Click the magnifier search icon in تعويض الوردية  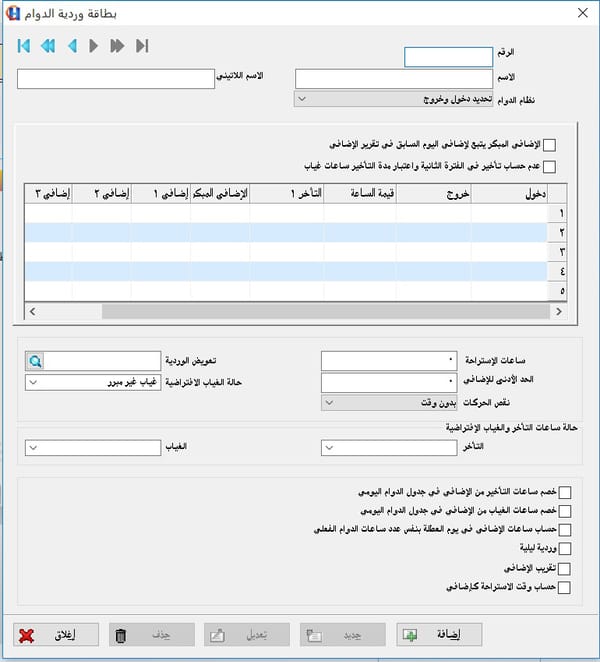click(x=35, y=361)
